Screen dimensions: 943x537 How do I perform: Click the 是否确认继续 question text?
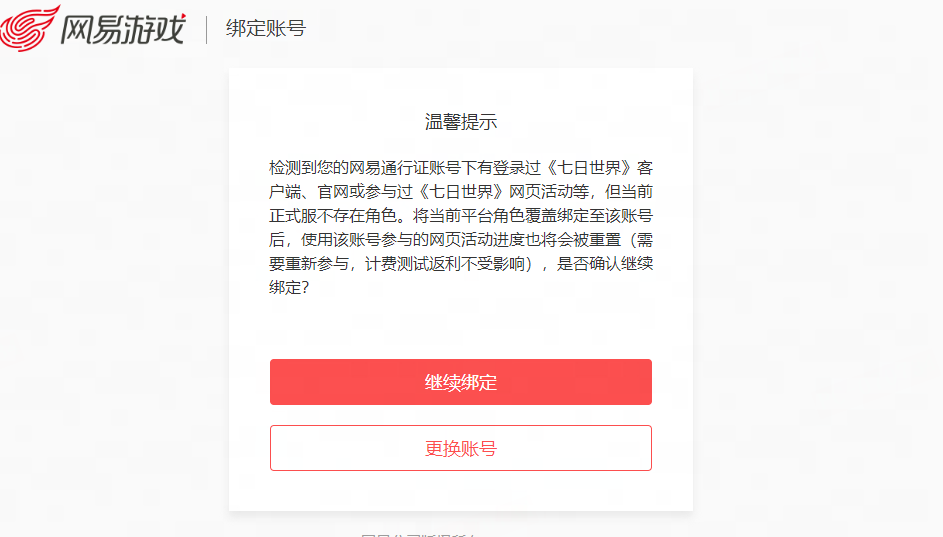click(605, 263)
